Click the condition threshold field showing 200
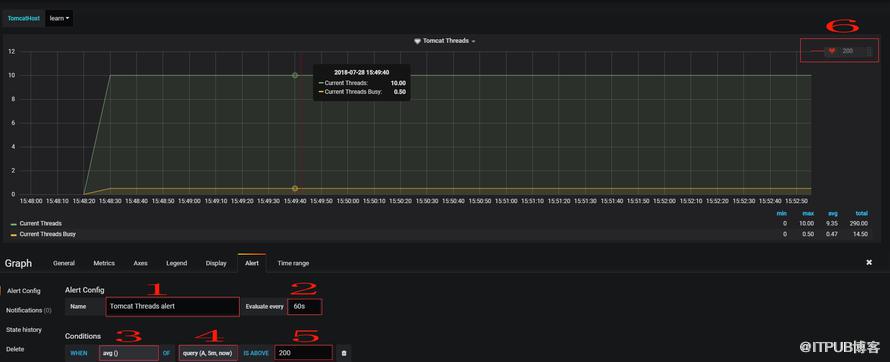This screenshot has height=362, width=890. (x=304, y=353)
